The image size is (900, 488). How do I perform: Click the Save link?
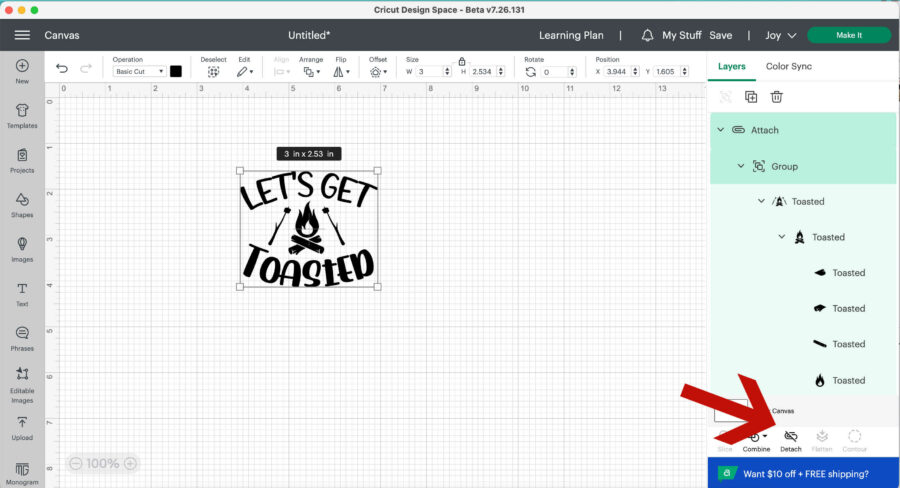721,35
